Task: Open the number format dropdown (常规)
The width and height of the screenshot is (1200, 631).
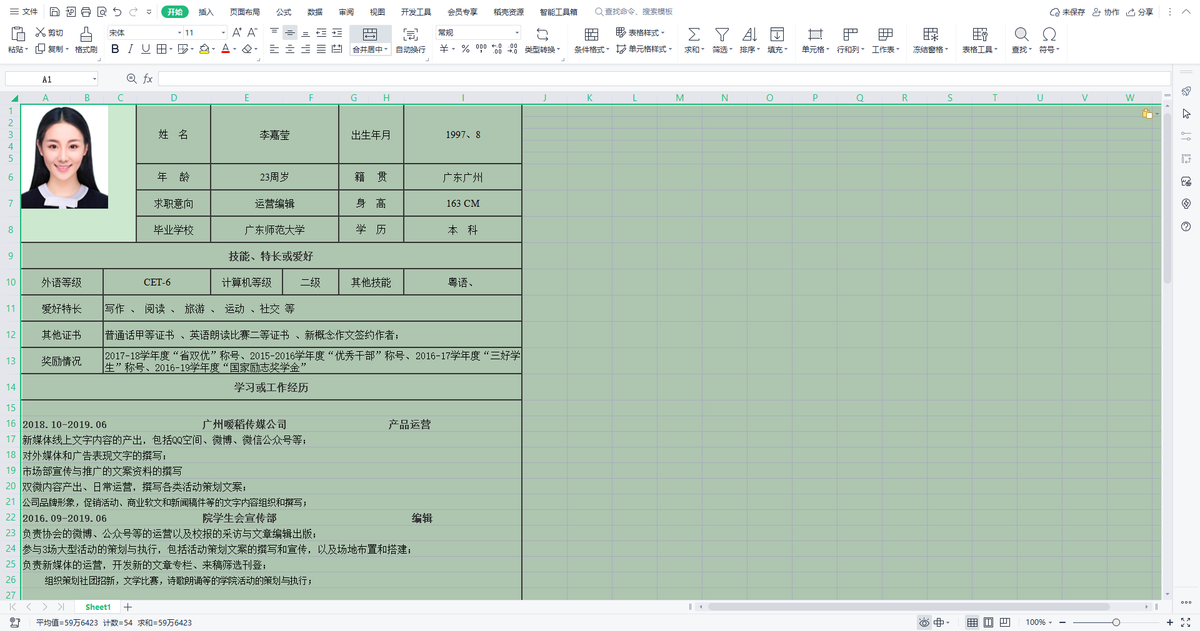Action: click(x=517, y=33)
